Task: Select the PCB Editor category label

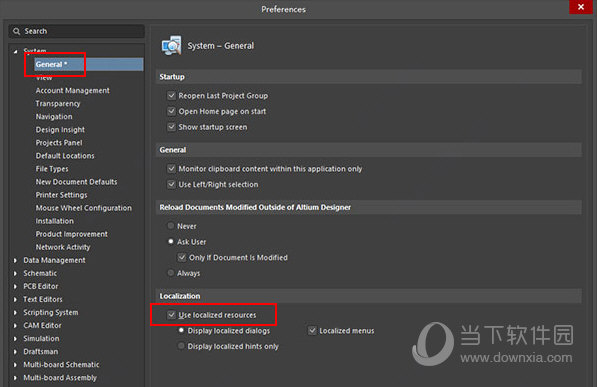Action: click(x=41, y=286)
